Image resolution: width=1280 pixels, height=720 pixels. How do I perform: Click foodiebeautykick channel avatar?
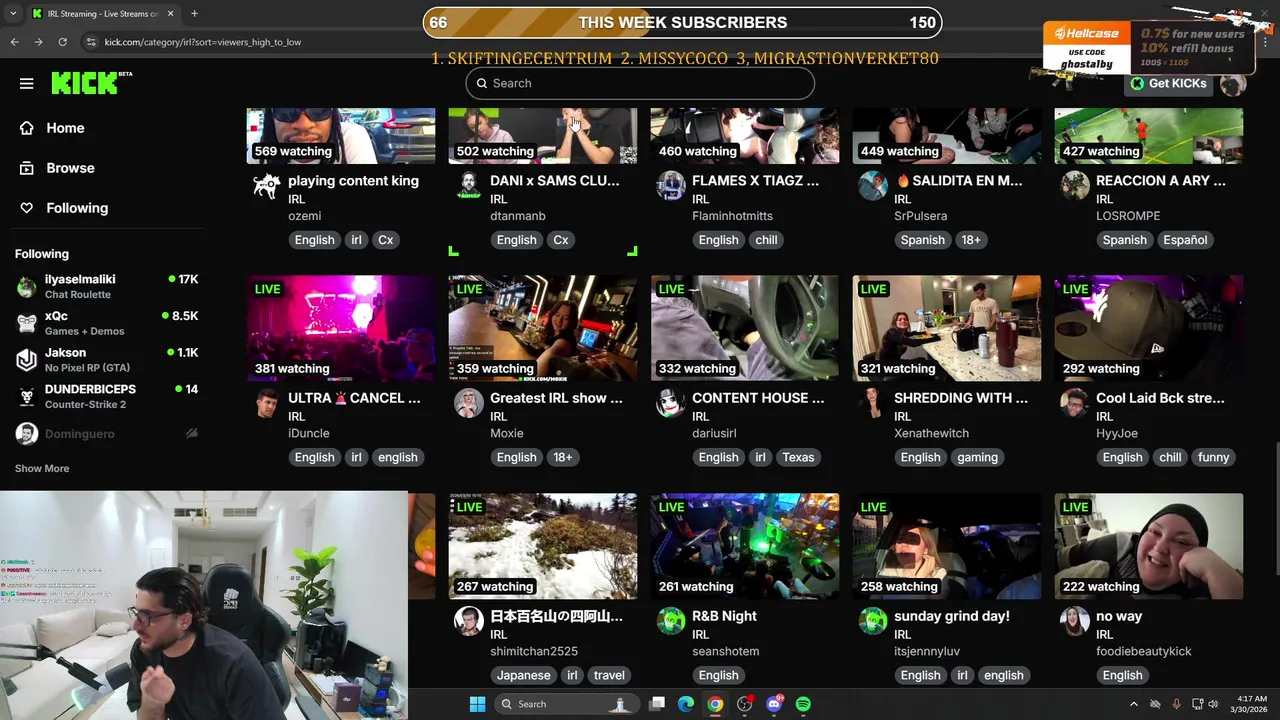pyautogui.click(x=1075, y=622)
